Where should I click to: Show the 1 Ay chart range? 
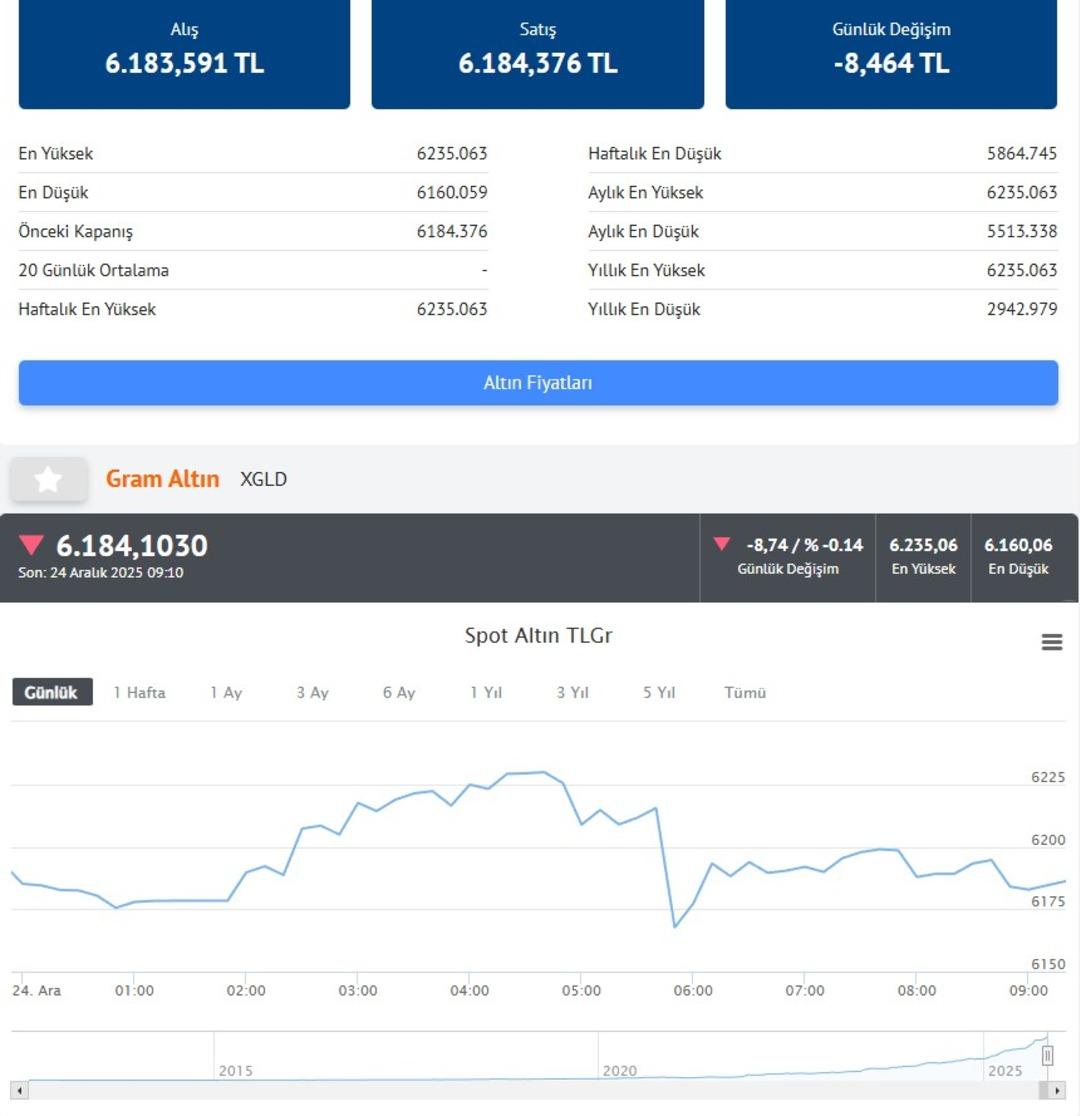point(226,692)
